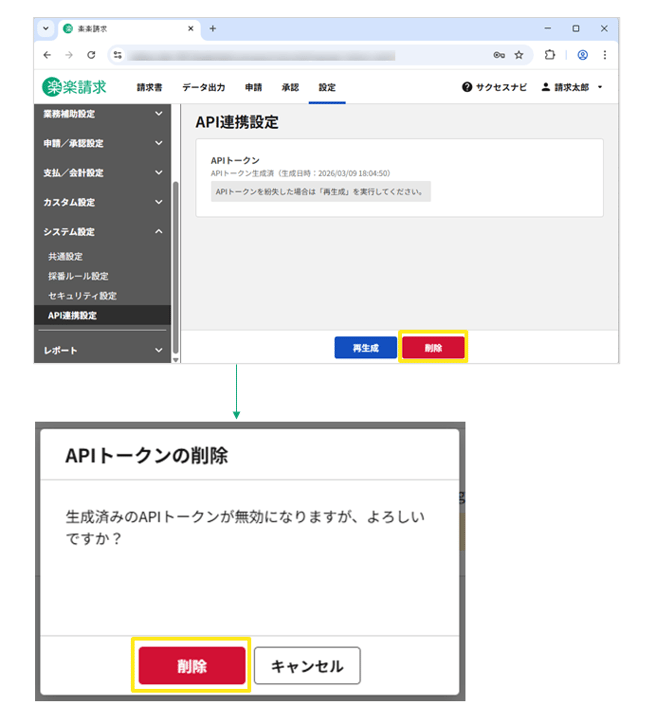Click the password key icon
The image size is (656, 723).
coord(499,55)
